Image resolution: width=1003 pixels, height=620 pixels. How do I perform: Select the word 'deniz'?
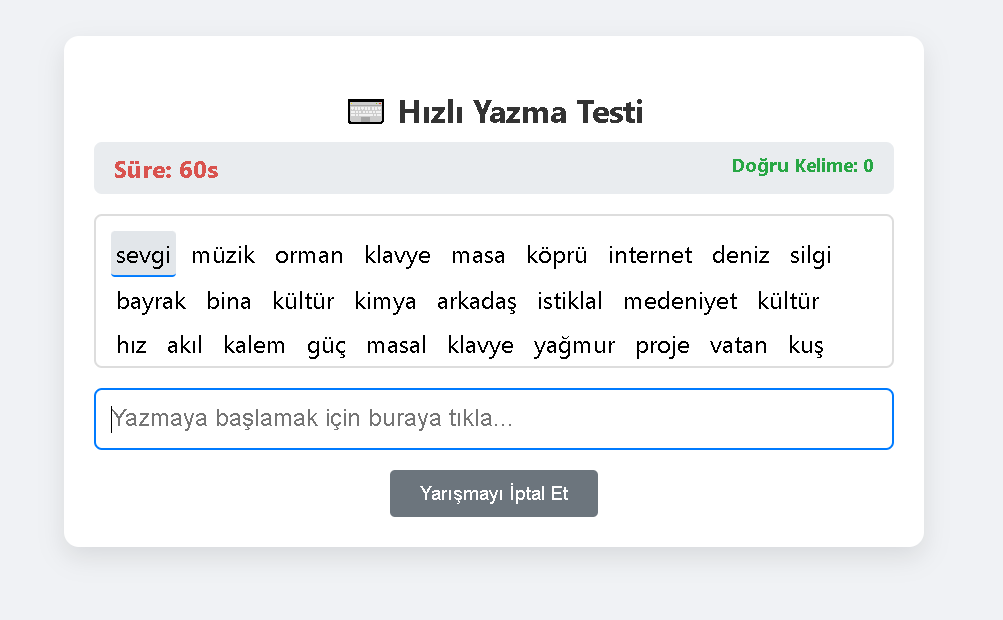[741, 255]
